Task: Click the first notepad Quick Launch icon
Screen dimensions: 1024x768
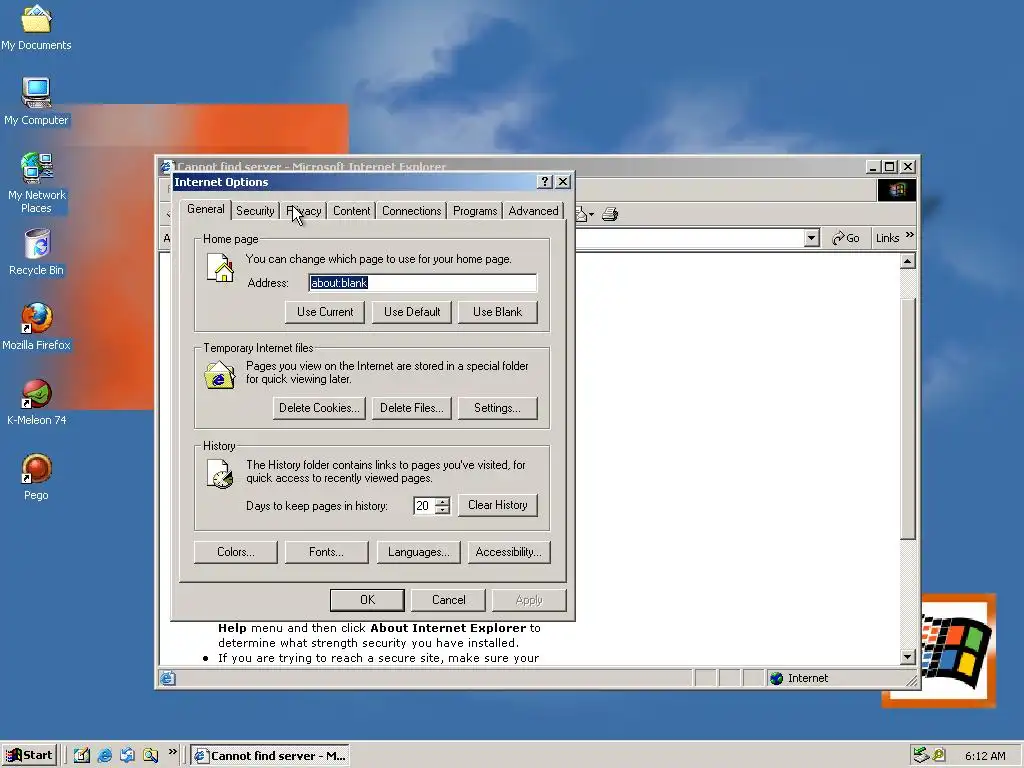Action: tap(82, 755)
